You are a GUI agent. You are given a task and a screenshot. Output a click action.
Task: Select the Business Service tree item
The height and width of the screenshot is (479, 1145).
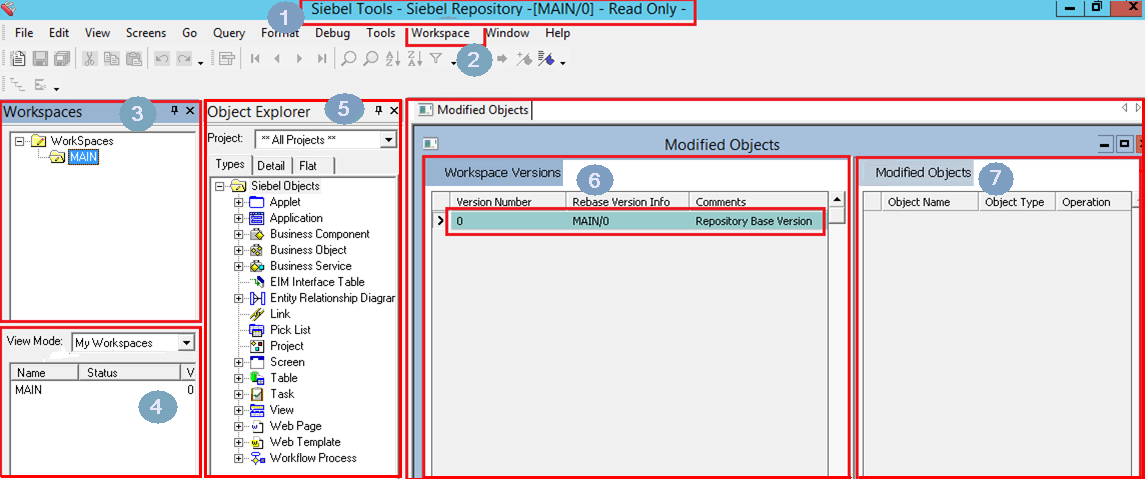pyautogui.click(x=310, y=266)
